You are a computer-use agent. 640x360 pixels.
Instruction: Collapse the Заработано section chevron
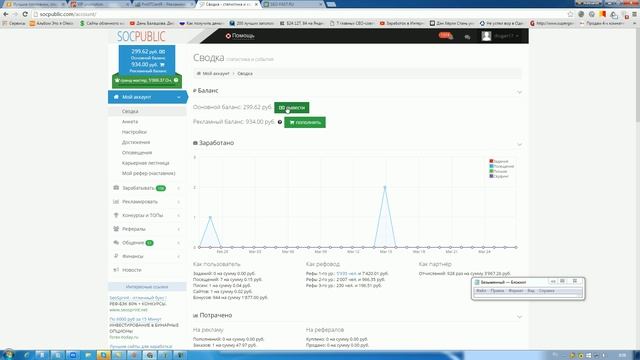519,144
